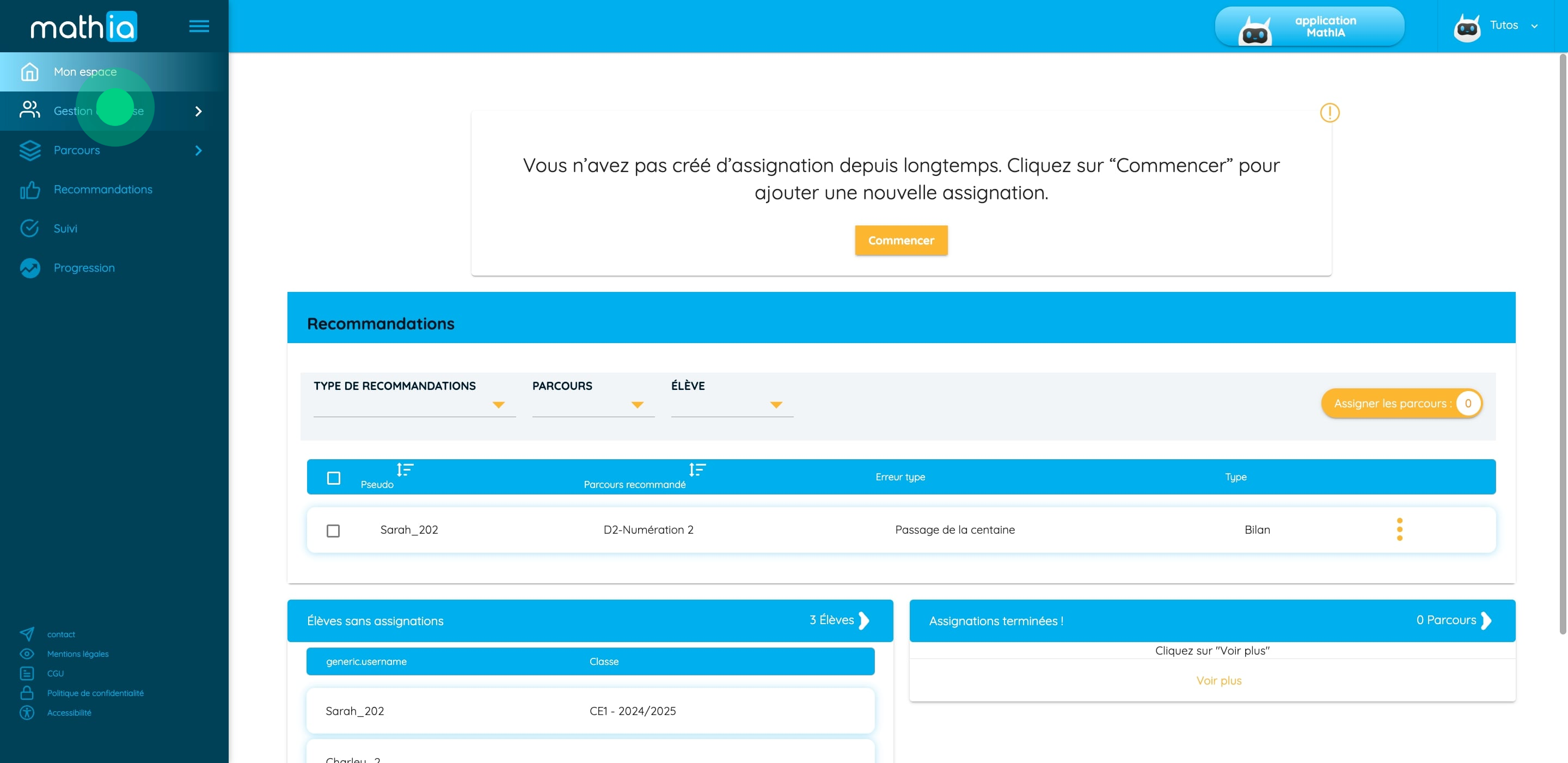Viewport: 1568px width, 763px height.
Task: Open the Tutos account dropdown arrow
Action: 1534,26
